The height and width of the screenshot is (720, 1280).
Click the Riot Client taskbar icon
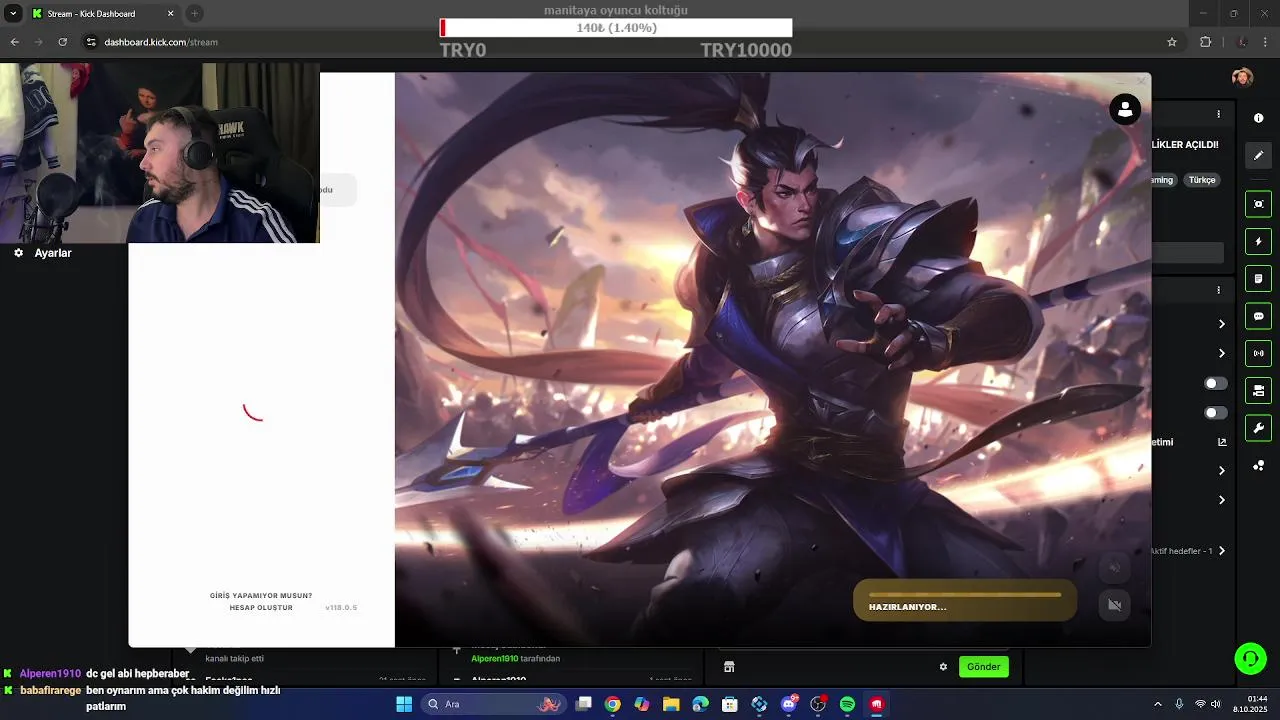tap(877, 704)
